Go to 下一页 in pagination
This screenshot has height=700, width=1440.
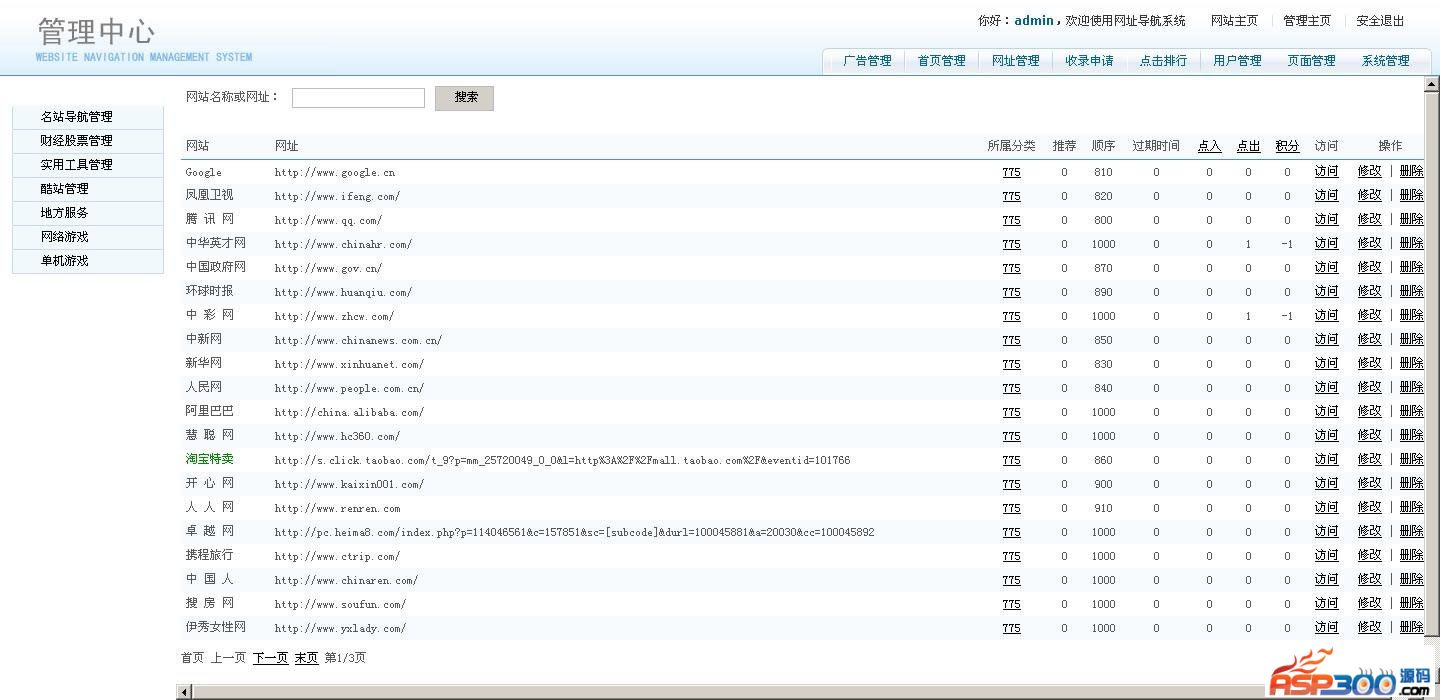coord(270,658)
